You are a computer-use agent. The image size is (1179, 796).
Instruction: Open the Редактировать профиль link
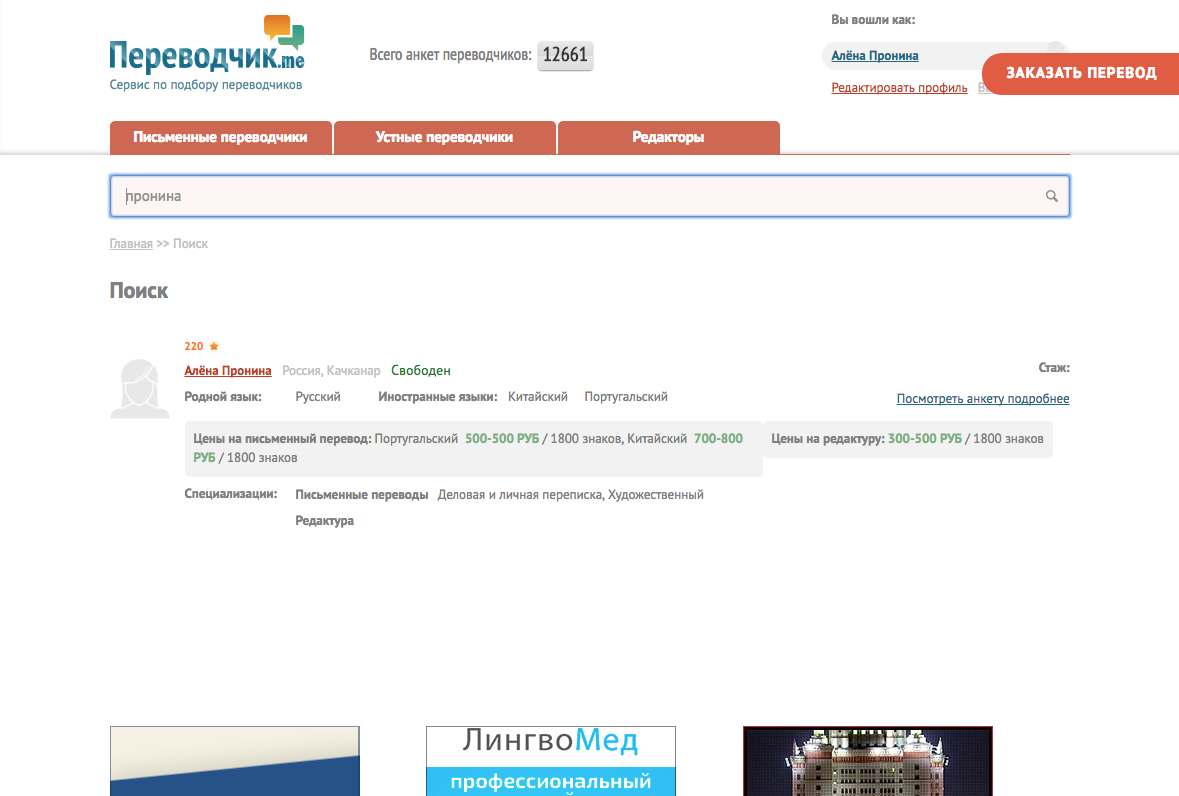[x=899, y=88]
